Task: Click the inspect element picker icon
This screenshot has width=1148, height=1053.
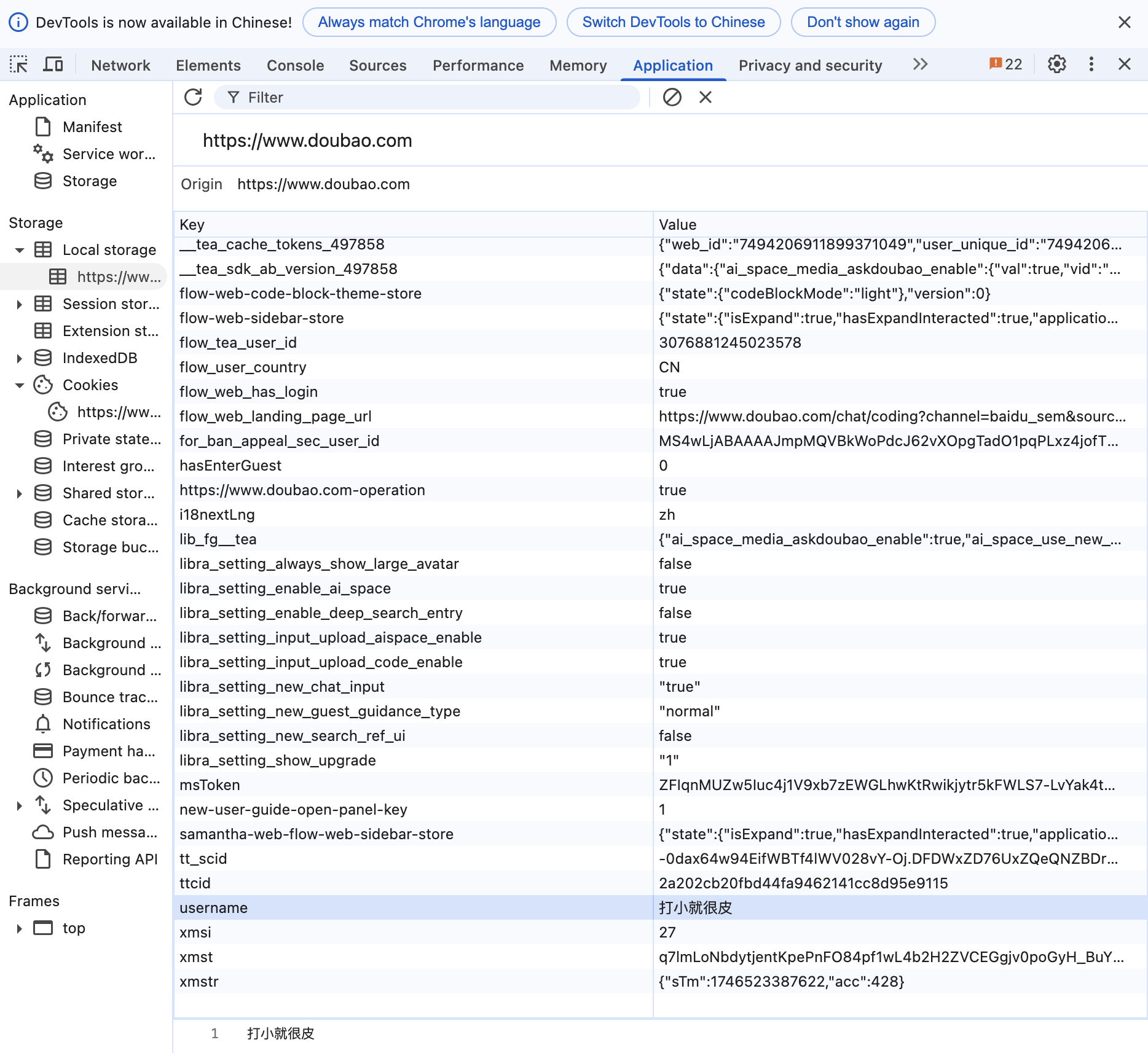Action: (x=18, y=65)
